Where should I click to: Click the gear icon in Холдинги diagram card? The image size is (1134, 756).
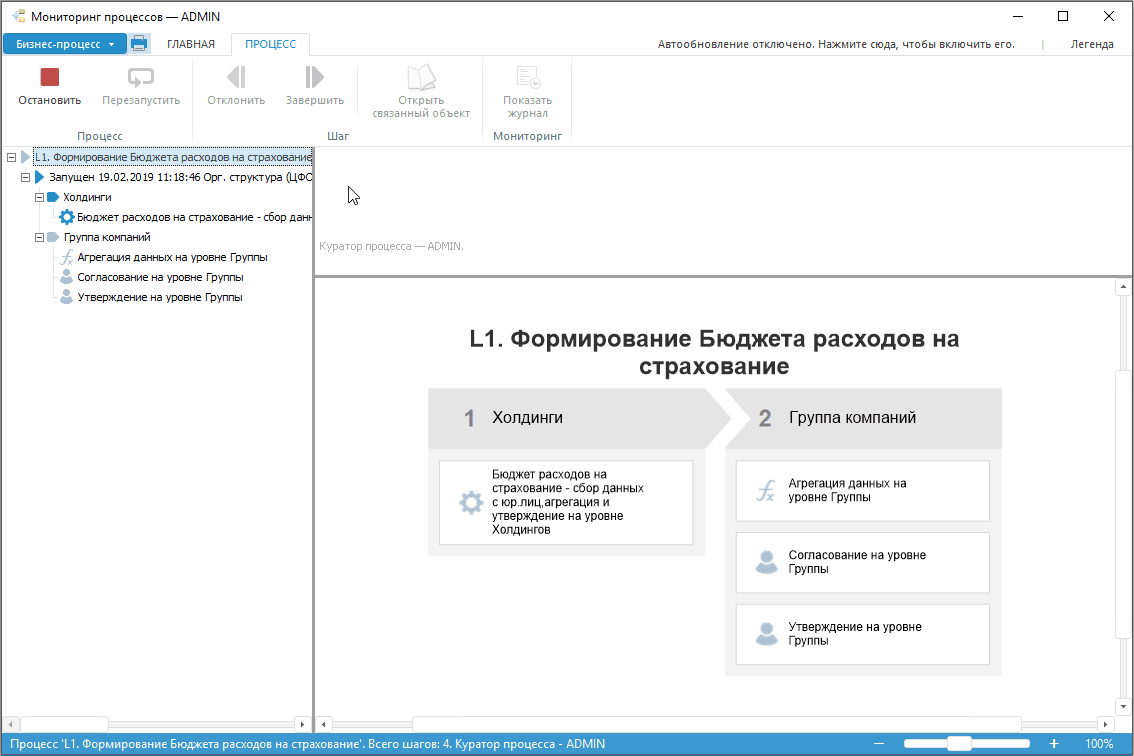[471, 503]
